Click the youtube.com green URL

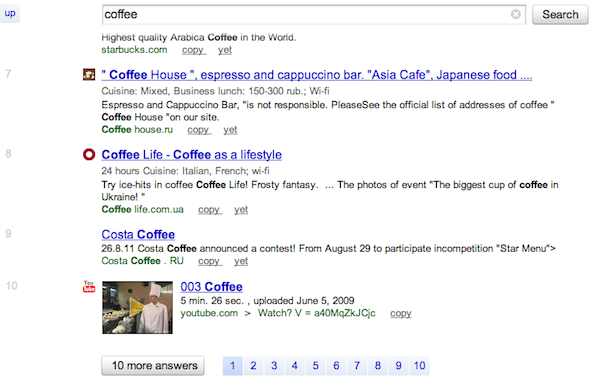pyautogui.click(x=209, y=313)
